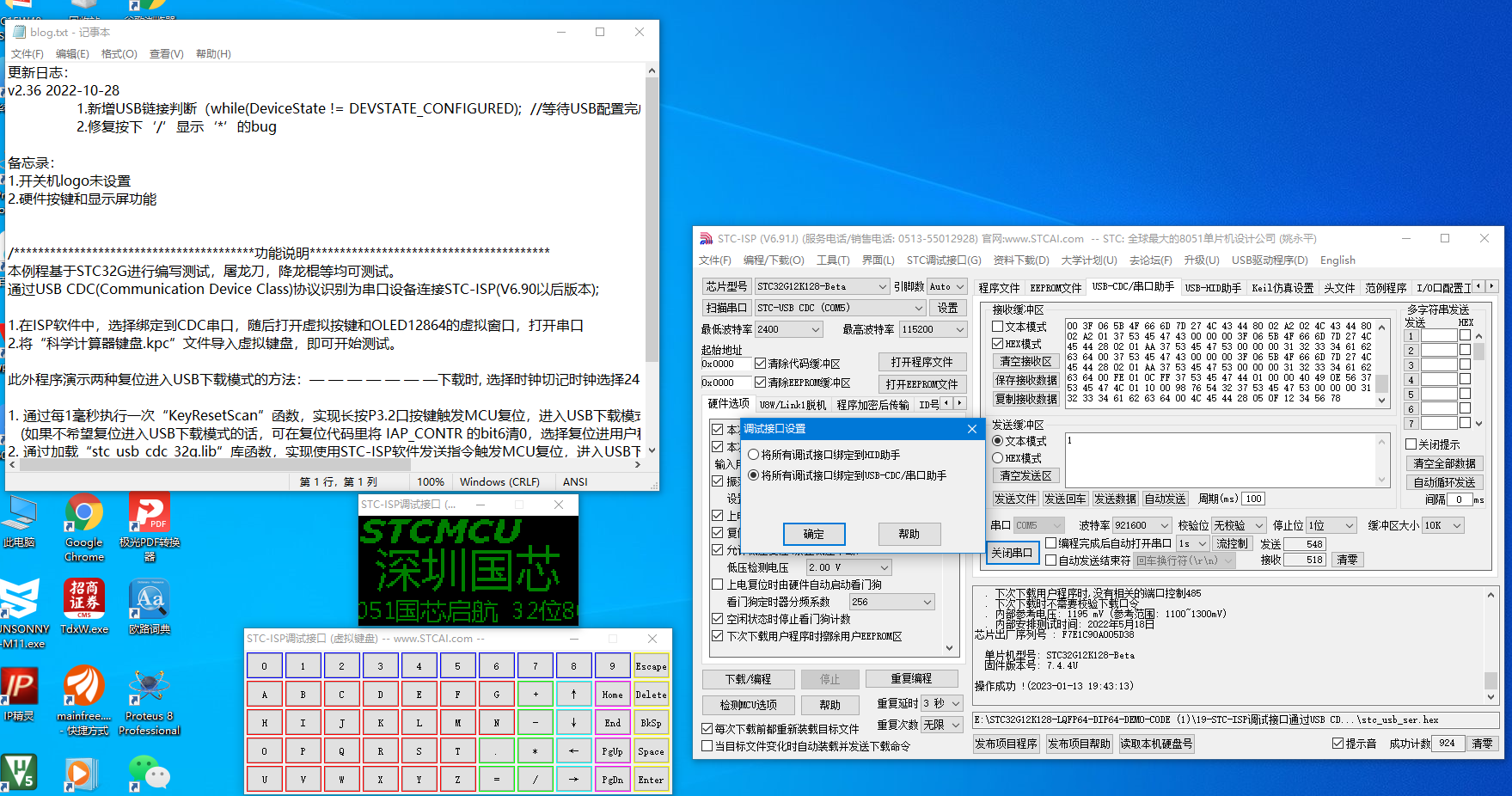Select HEX模式 in send buffer

1017,458
